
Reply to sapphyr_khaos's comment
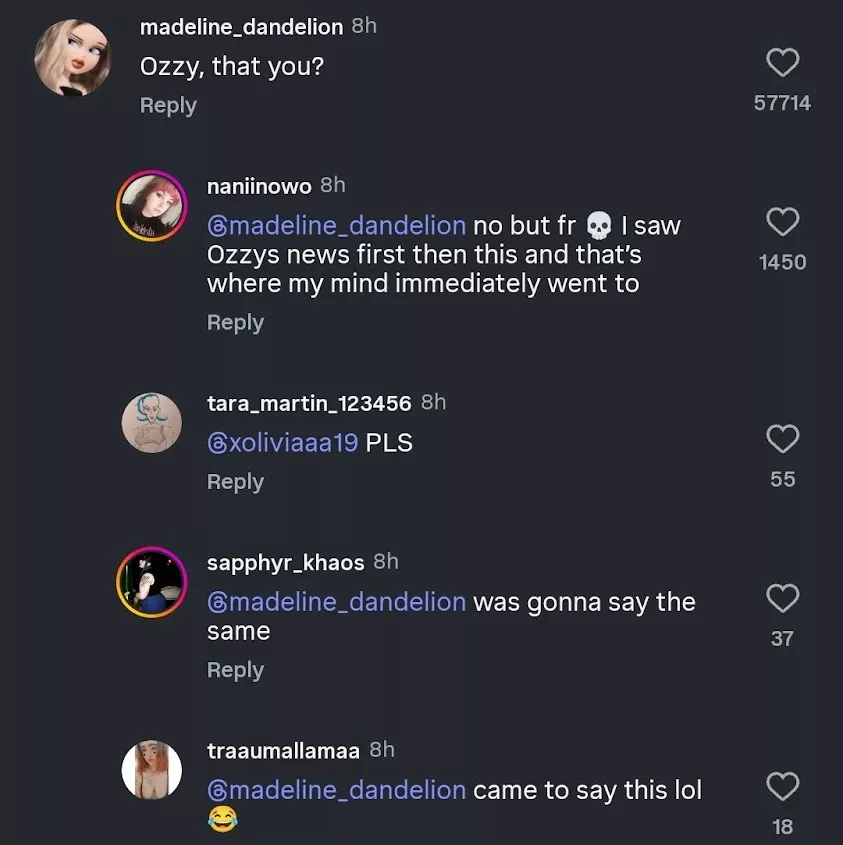235,669
